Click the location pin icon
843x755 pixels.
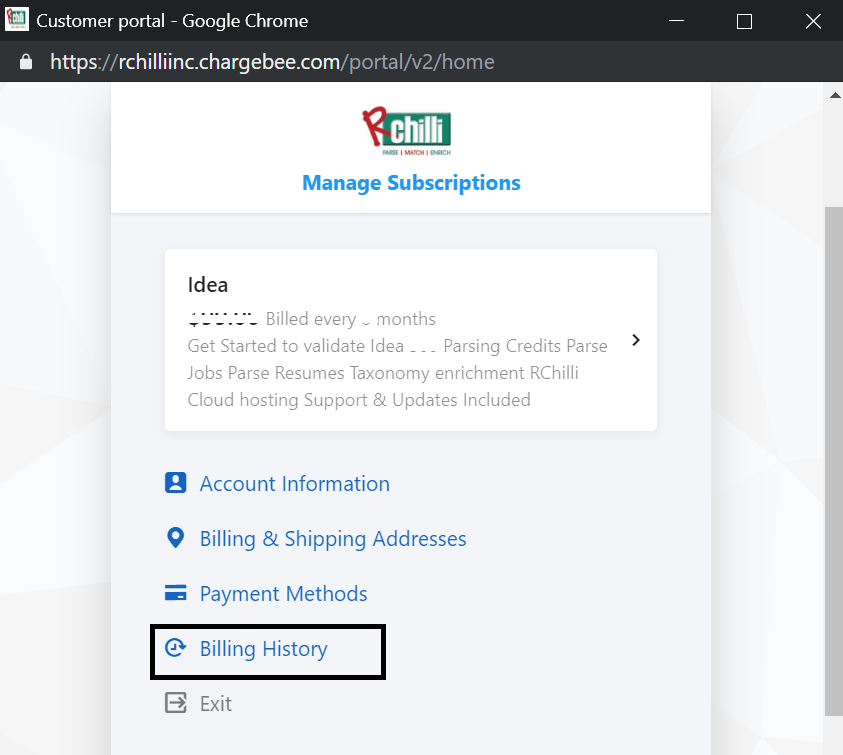175,538
